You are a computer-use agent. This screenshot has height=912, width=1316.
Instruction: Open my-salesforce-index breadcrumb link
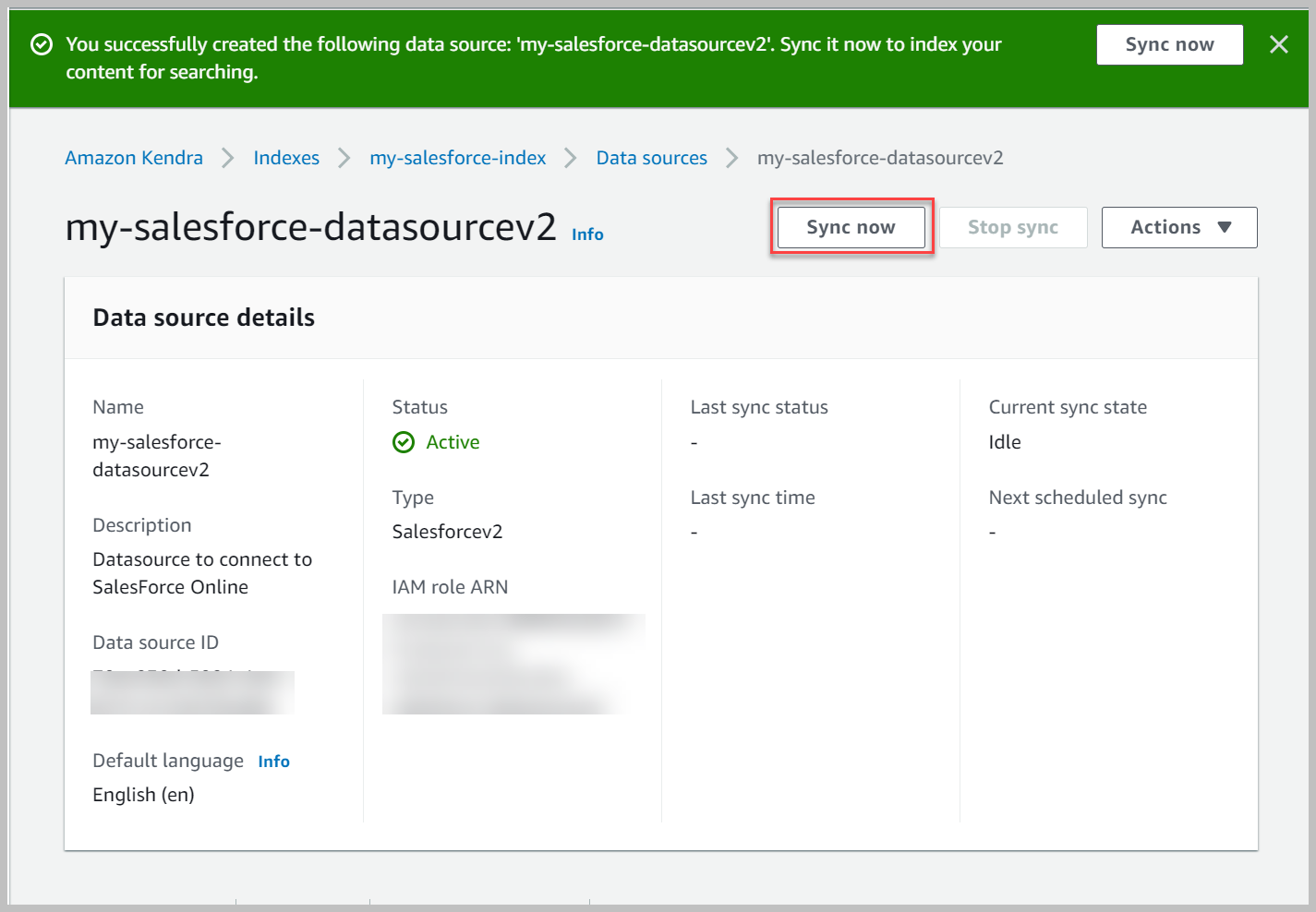[457, 158]
